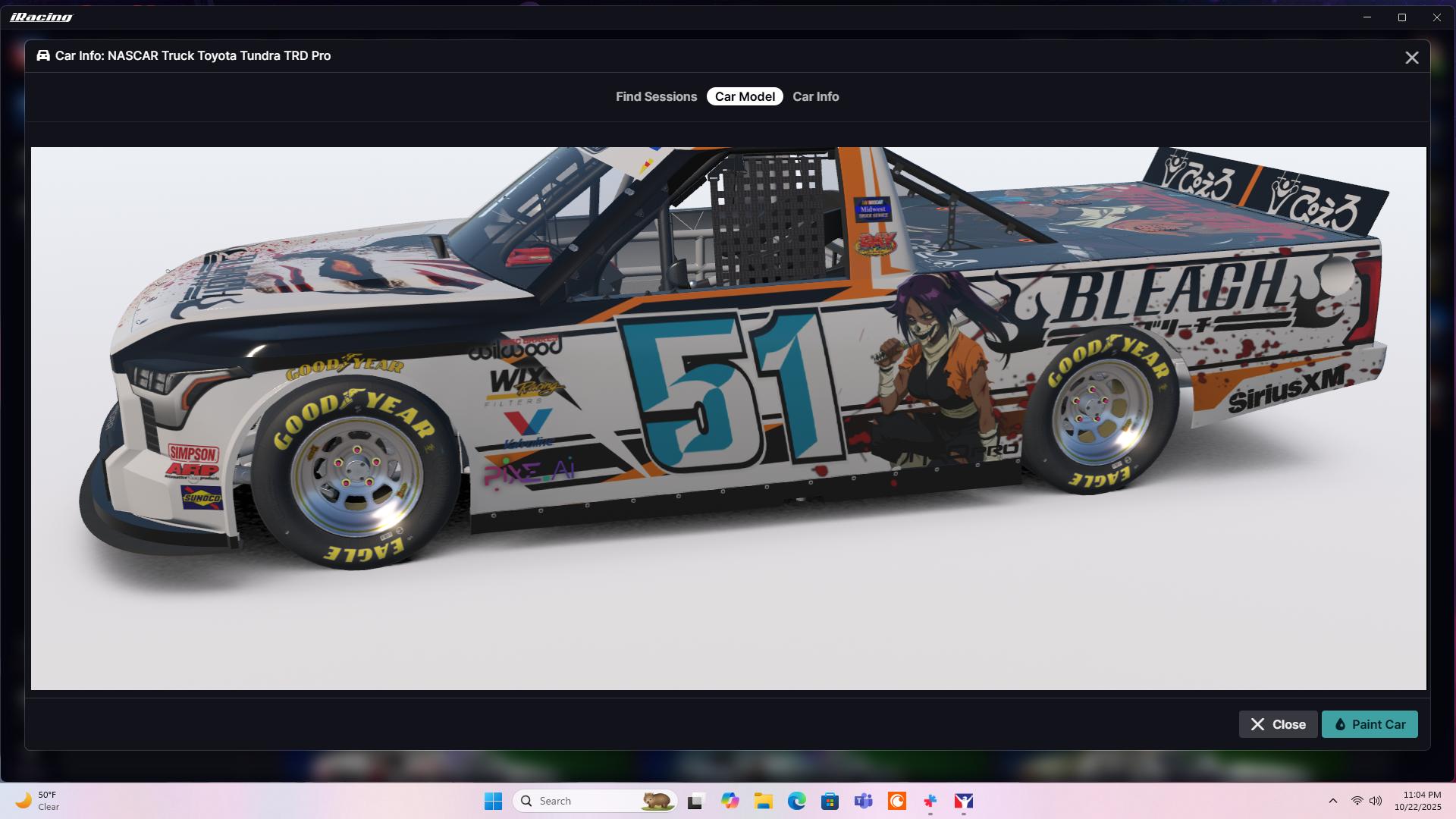Expand the system tray hidden icons chevron

tap(1332, 801)
